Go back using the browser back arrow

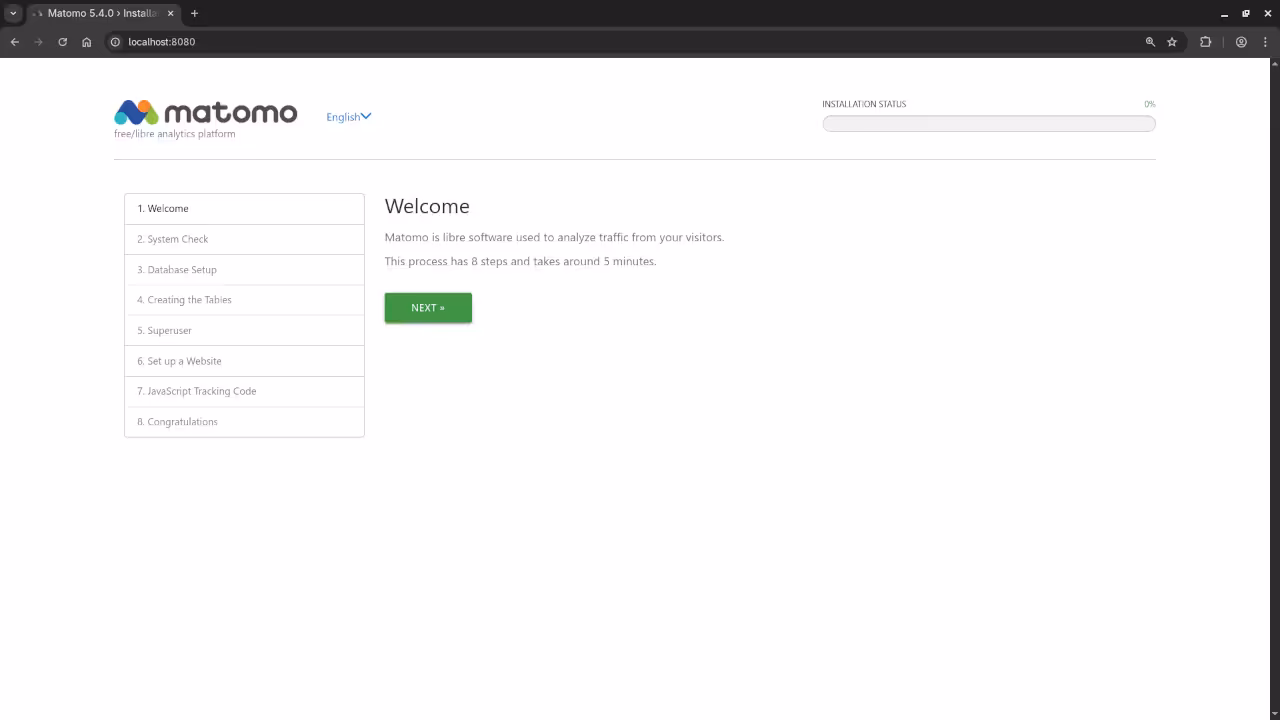pyautogui.click(x=15, y=42)
